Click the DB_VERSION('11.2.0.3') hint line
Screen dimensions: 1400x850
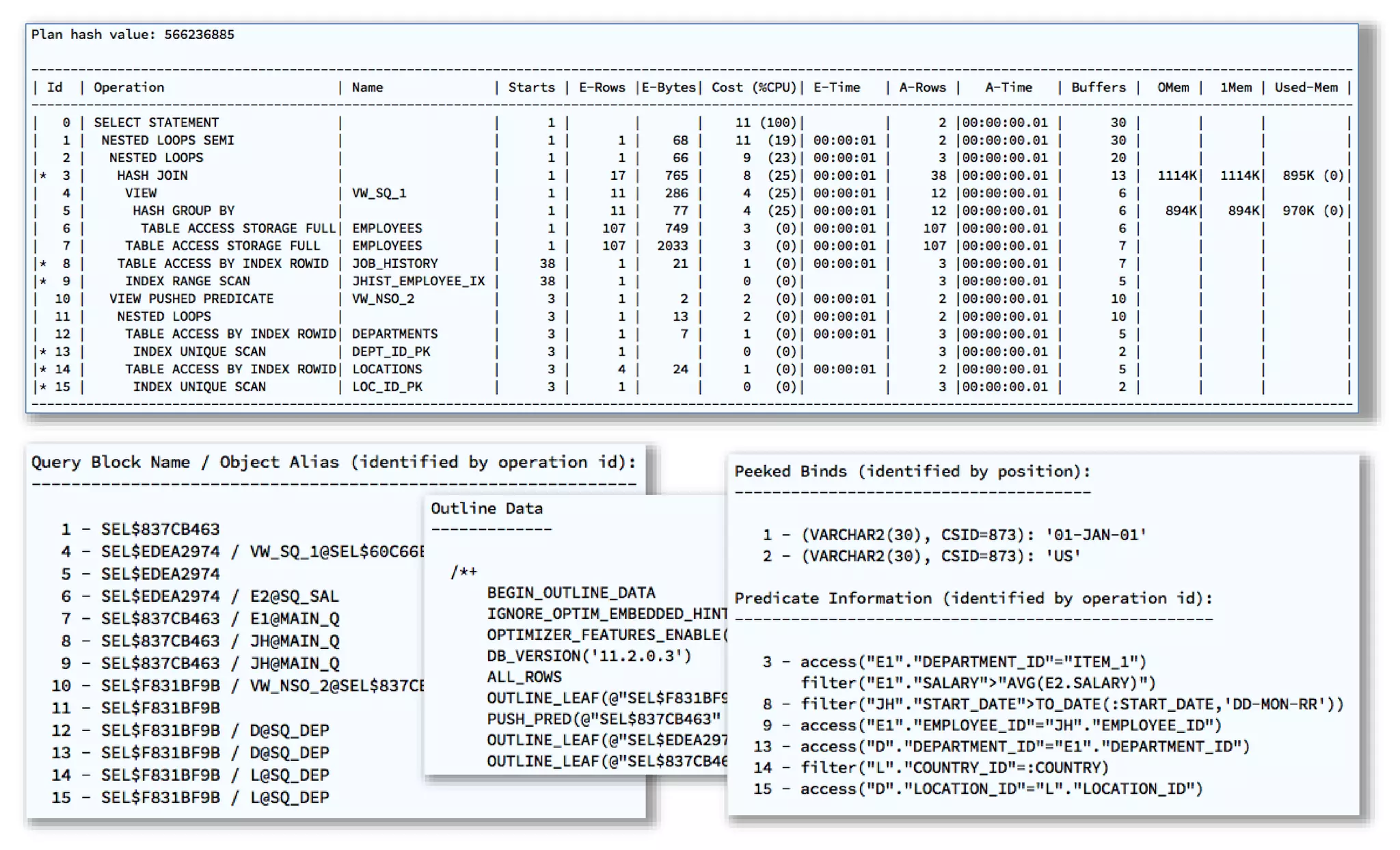pos(589,656)
